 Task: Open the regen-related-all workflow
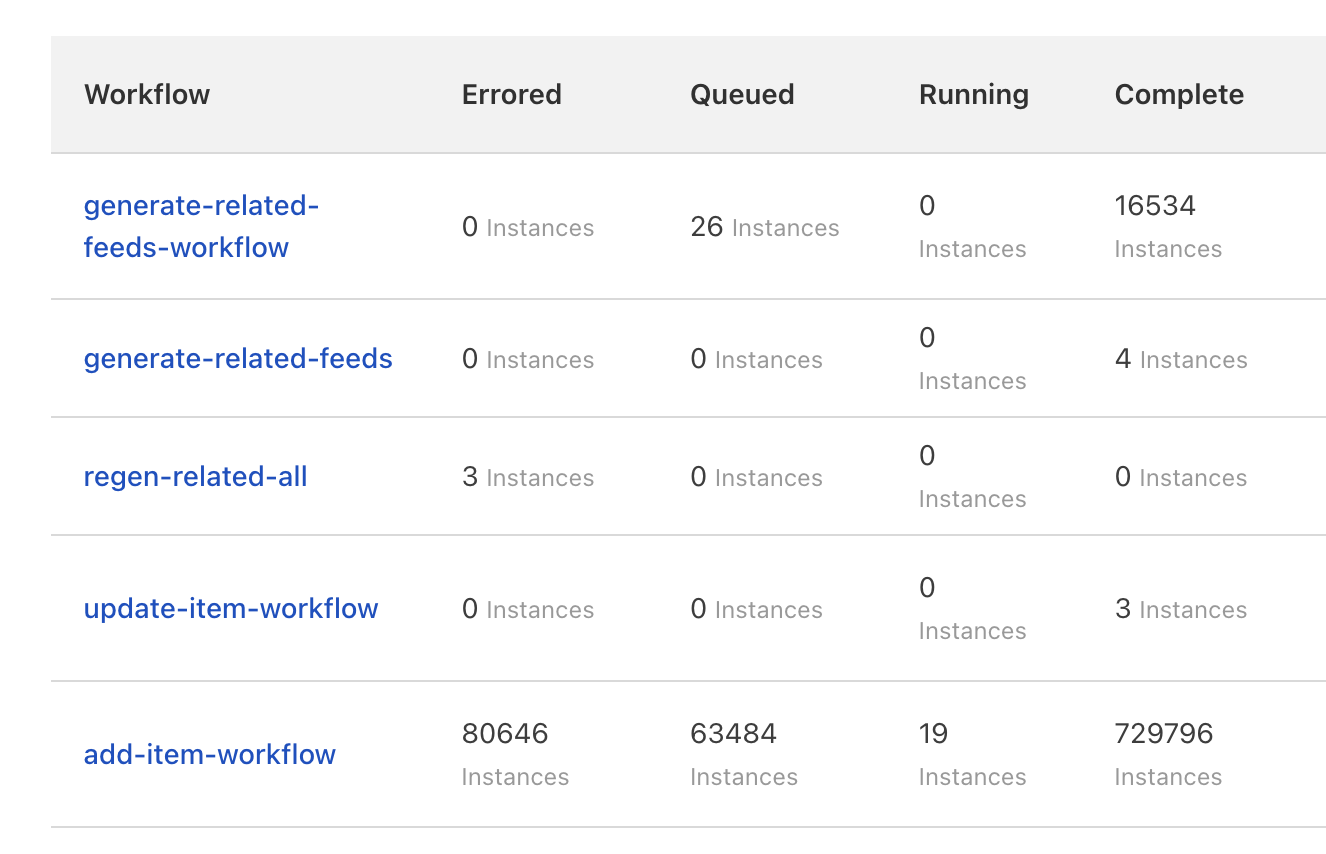pos(195,477)
